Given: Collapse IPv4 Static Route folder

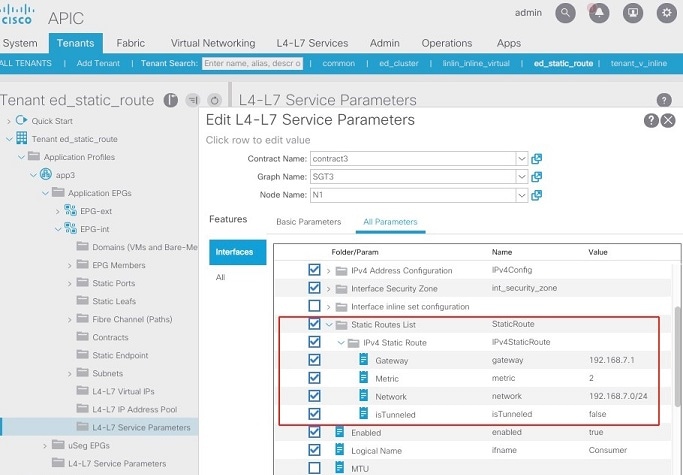Looking at the screenshot, I should click(x=341, y=343).
